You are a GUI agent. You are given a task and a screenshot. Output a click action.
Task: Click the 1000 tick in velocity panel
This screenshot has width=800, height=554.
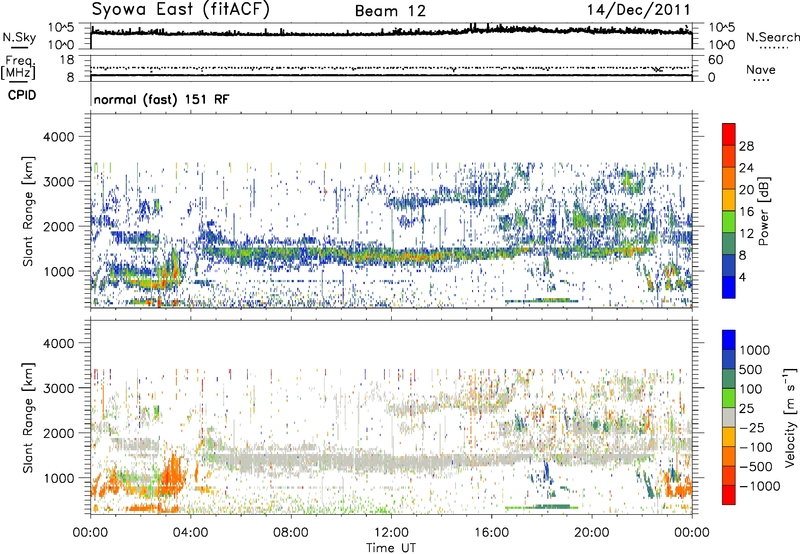point(58,478)
